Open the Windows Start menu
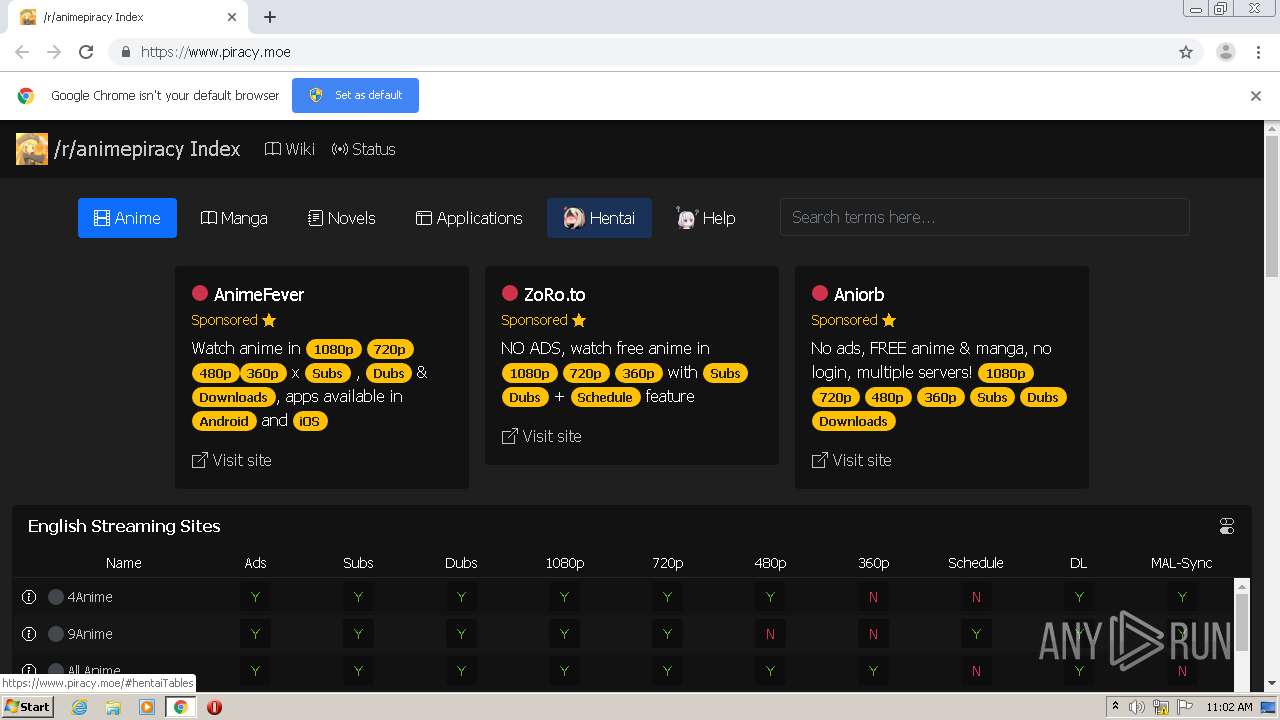 point(27,707)
